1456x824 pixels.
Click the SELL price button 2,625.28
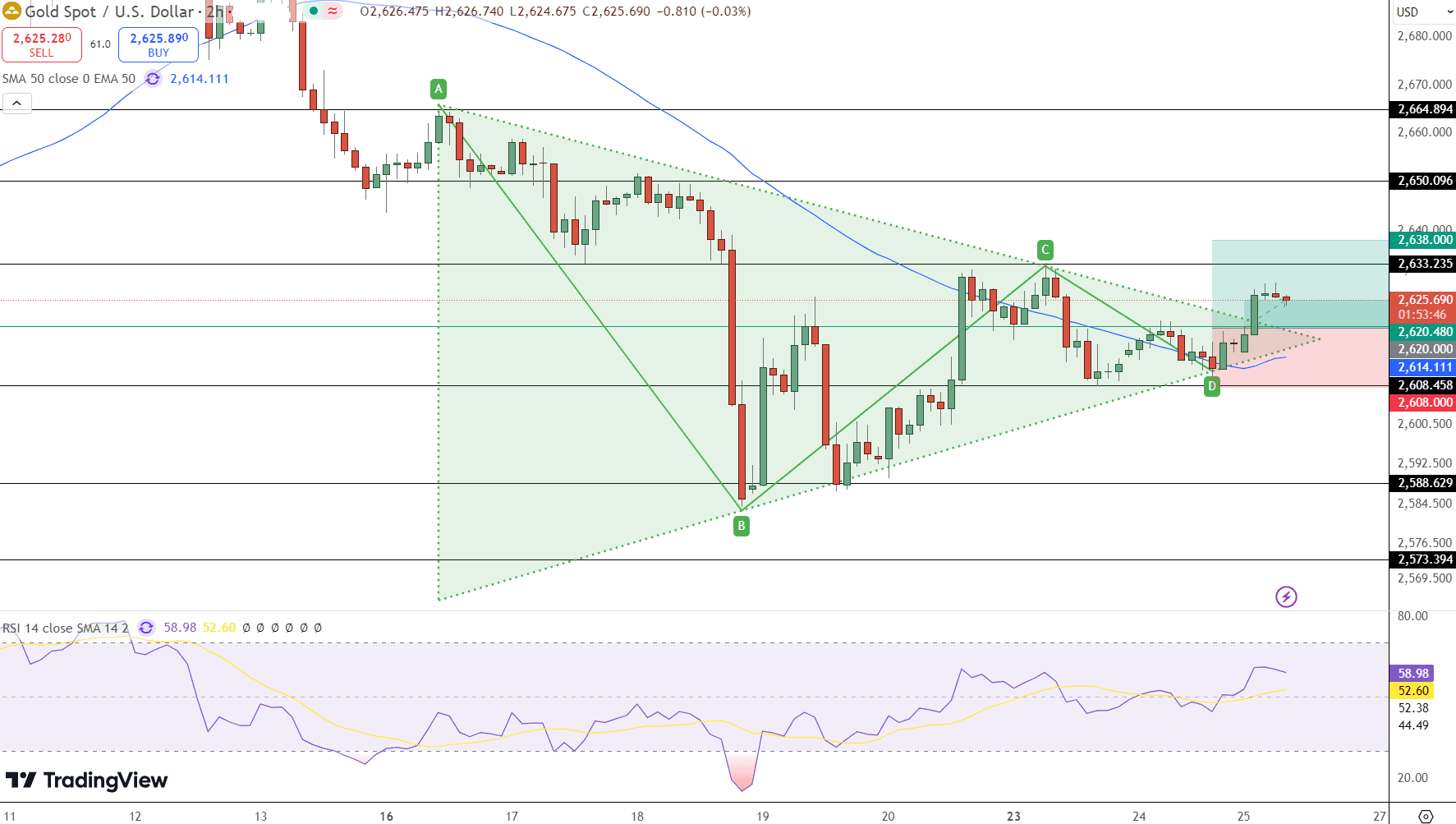point(42,44)
